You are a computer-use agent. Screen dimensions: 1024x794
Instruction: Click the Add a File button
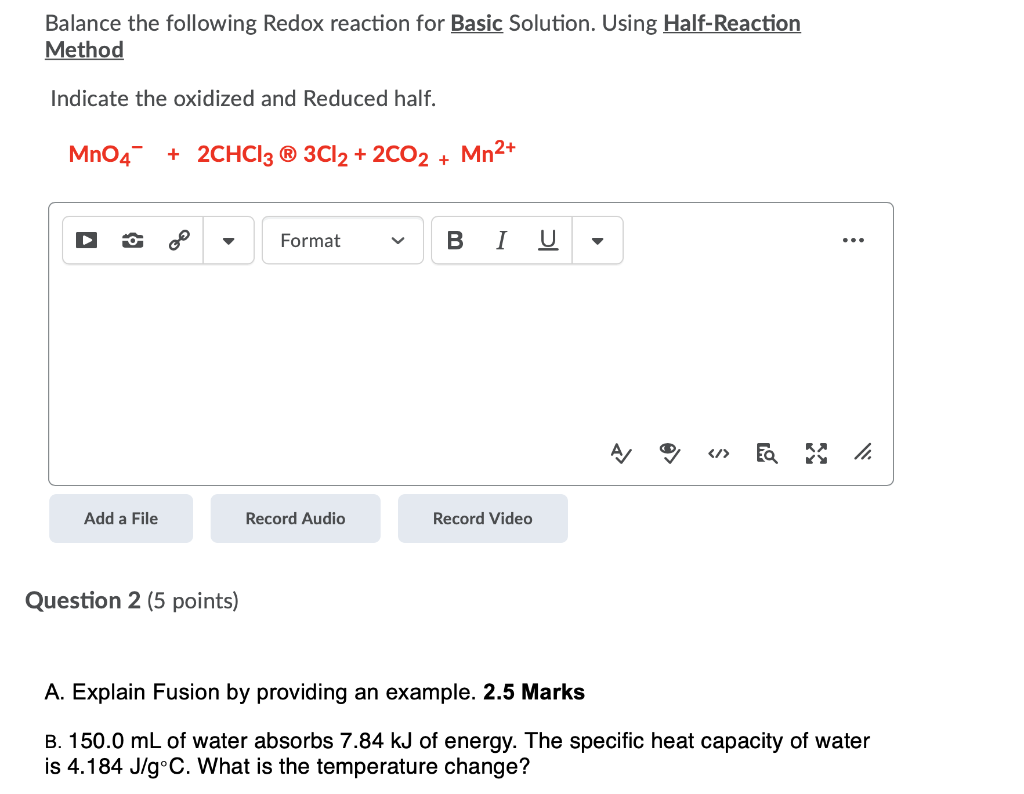(120, 518)
